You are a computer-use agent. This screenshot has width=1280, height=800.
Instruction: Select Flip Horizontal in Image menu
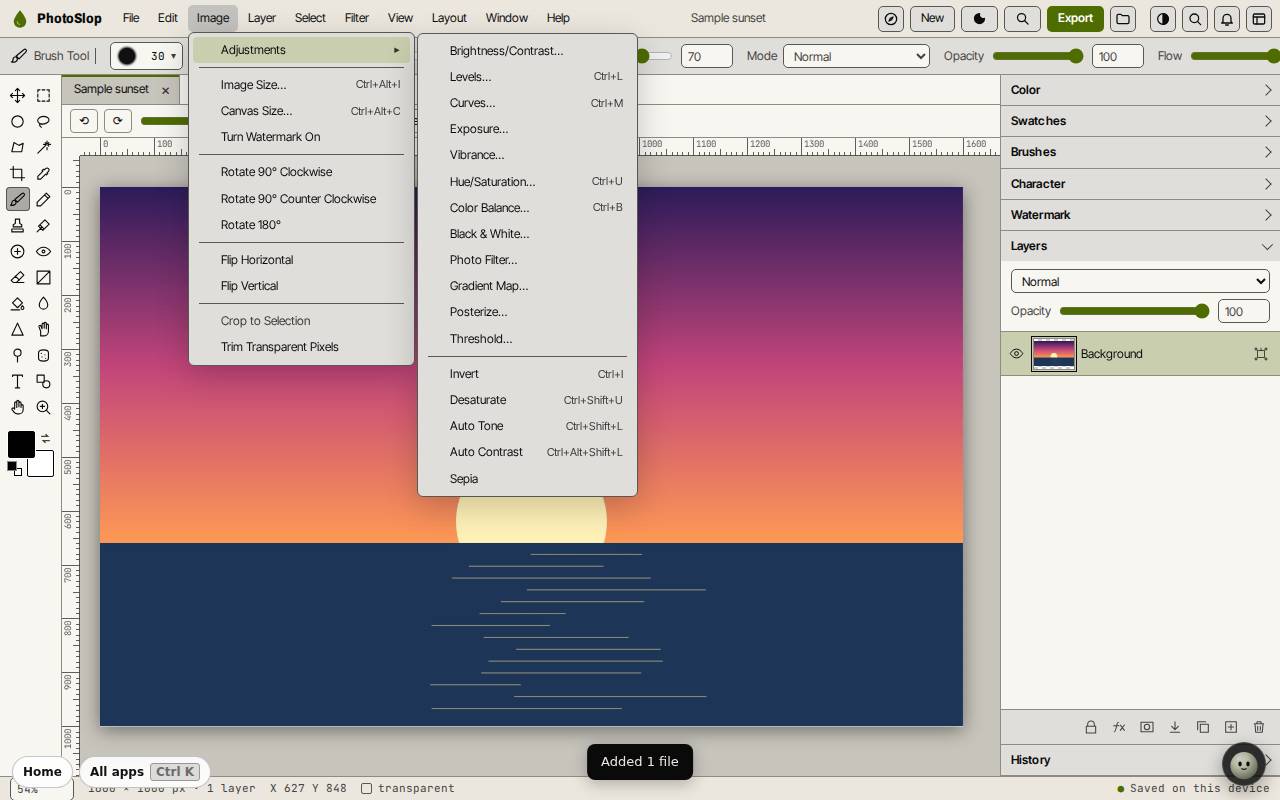point(301,260)
